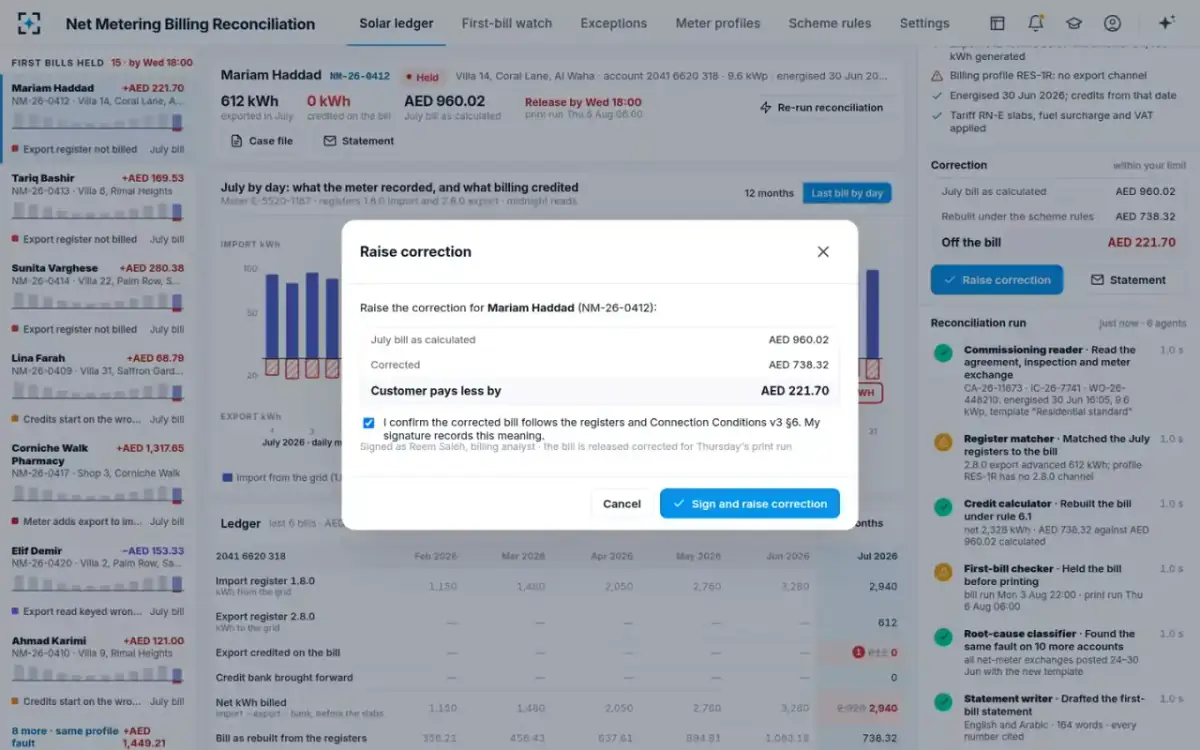Untick the confirmation checkbox in the dialog
Image resolution: width=1200 pixels, height=750 pixels.
369,423
